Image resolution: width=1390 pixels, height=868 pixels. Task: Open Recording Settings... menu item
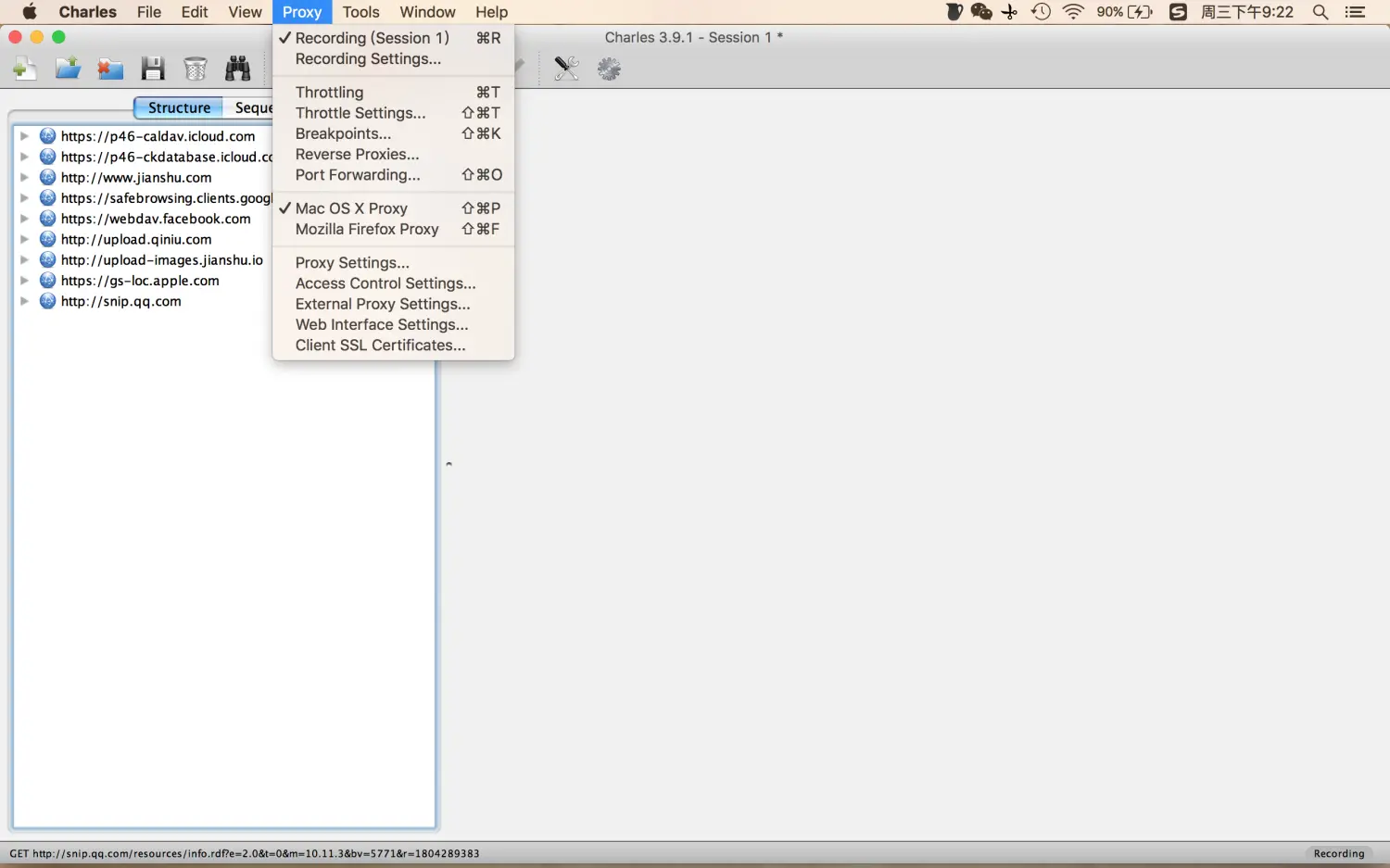(394, 58)
